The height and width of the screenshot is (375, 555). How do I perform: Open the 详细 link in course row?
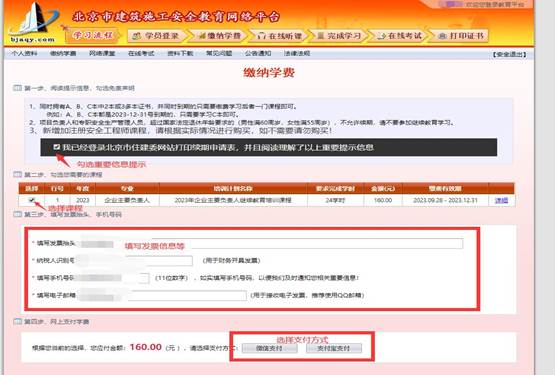501,200
